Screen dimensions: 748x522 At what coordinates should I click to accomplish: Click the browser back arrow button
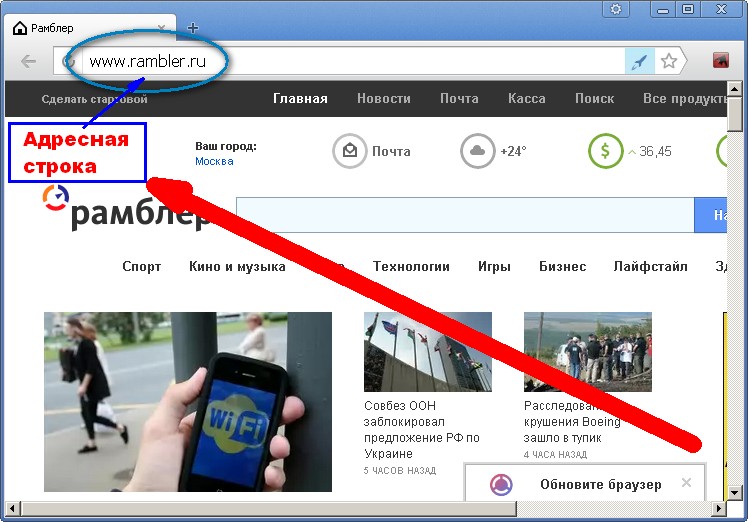pyautogui.click(x=28, y=62)
